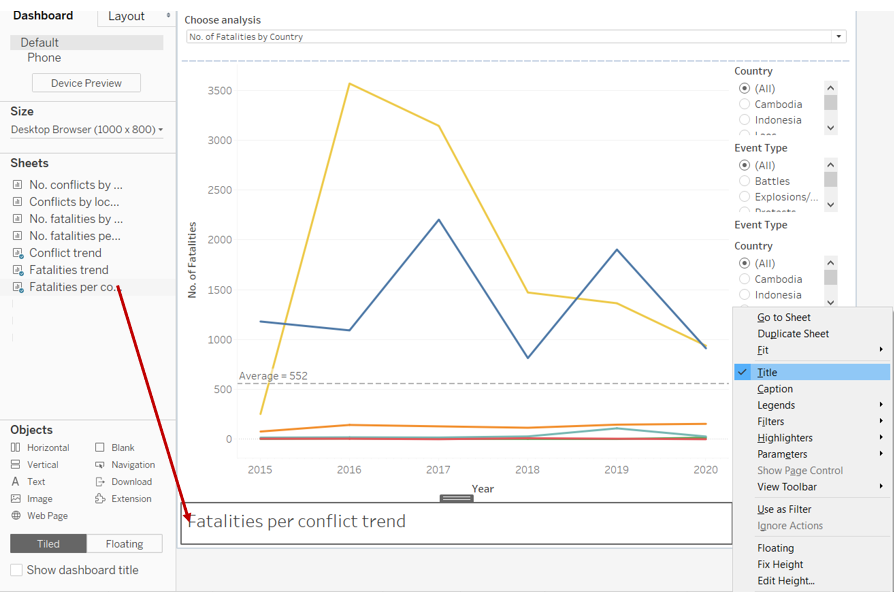The height and width of the screenshot is (594, 894).
Task: Open the Conflict trend sheet item
Action: point(65,253)
